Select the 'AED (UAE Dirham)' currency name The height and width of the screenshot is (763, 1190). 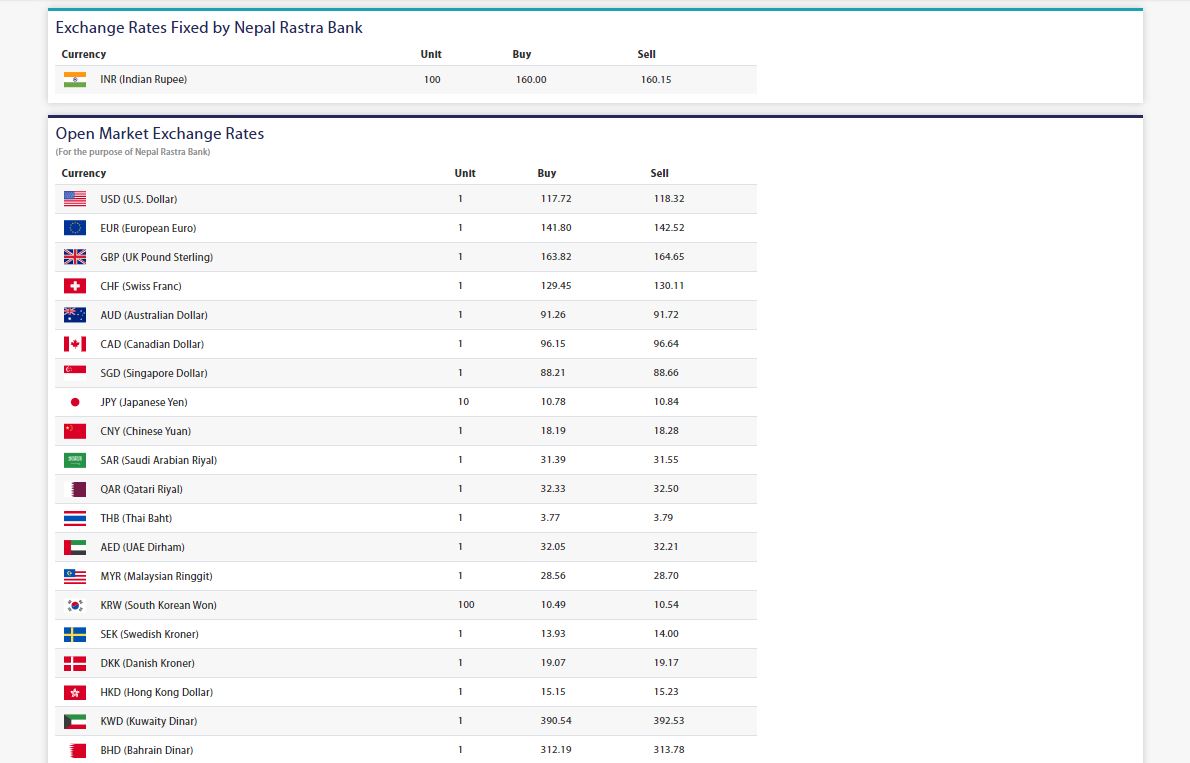(x=143, y=547)
